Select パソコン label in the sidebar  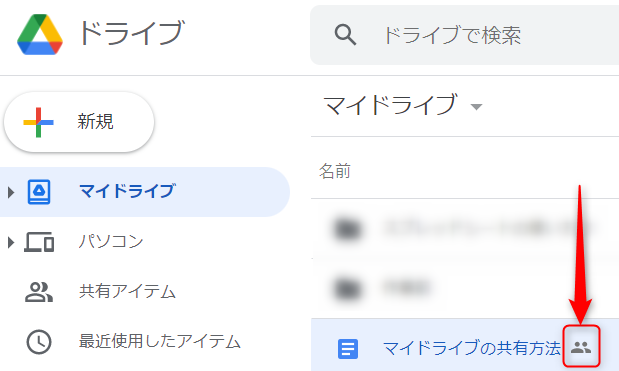tap(111, 241)
